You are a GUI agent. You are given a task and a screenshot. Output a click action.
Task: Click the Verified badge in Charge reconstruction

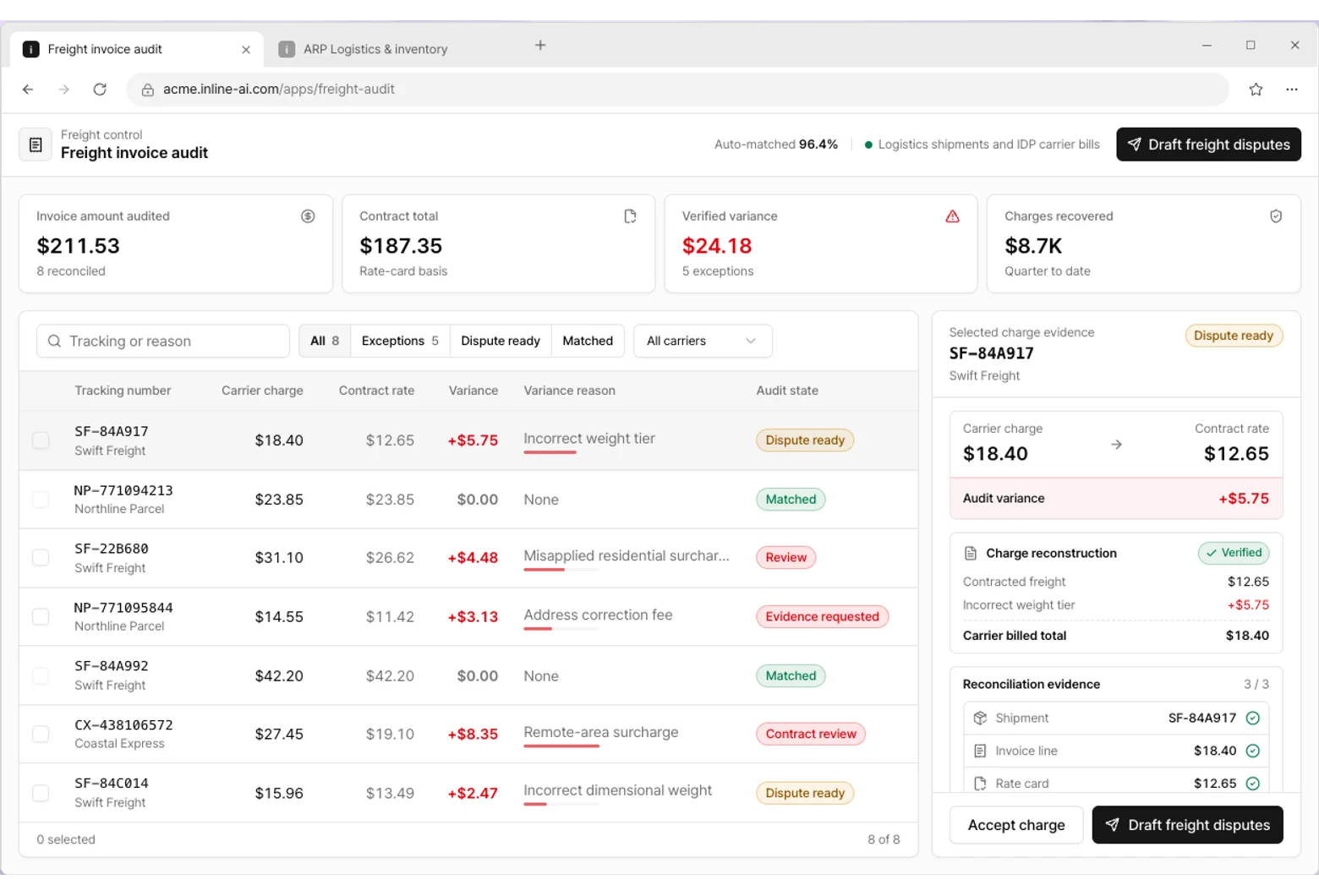1234,553
